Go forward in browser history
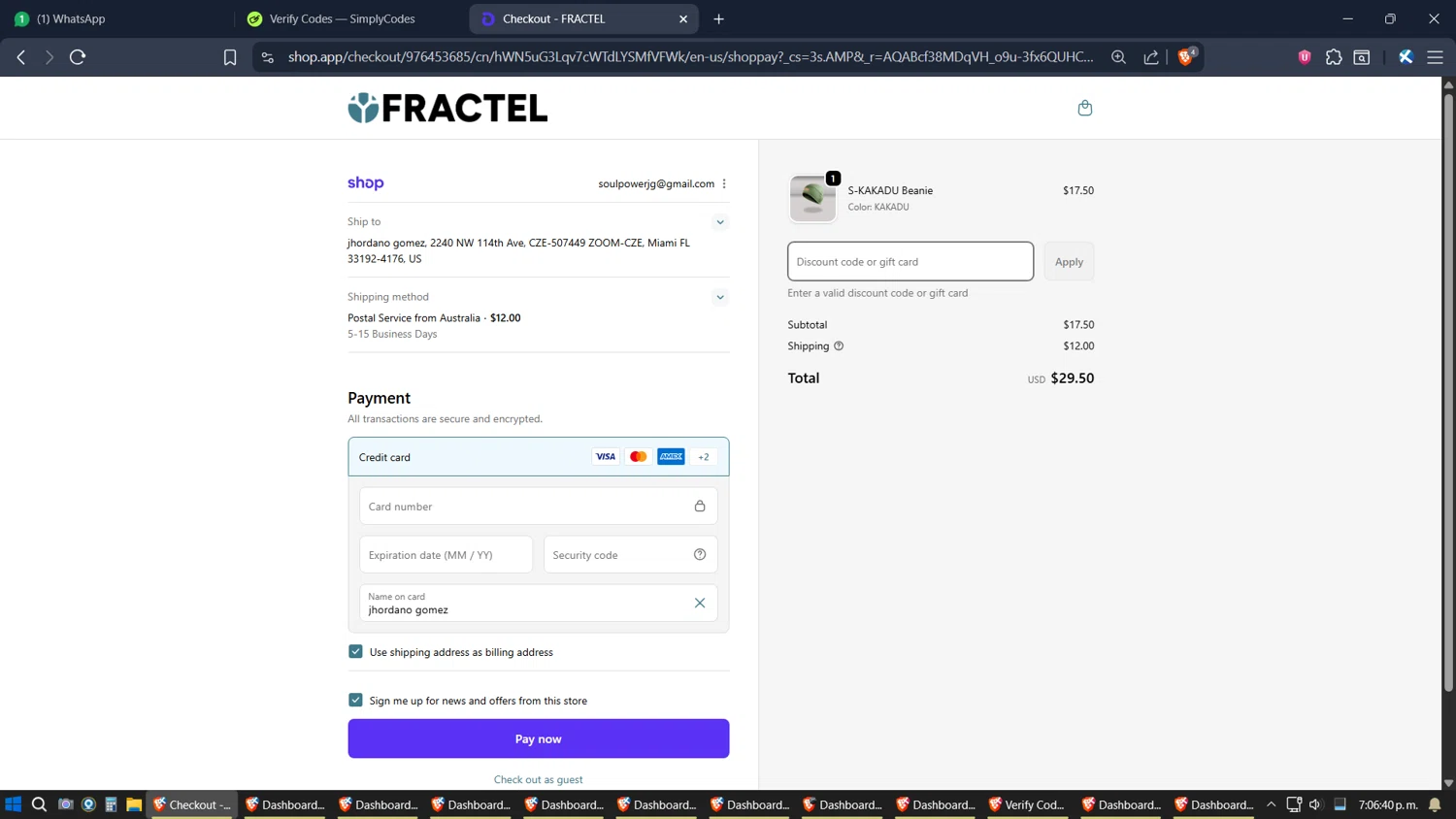 pyautogui.click(x=50, y=57)
